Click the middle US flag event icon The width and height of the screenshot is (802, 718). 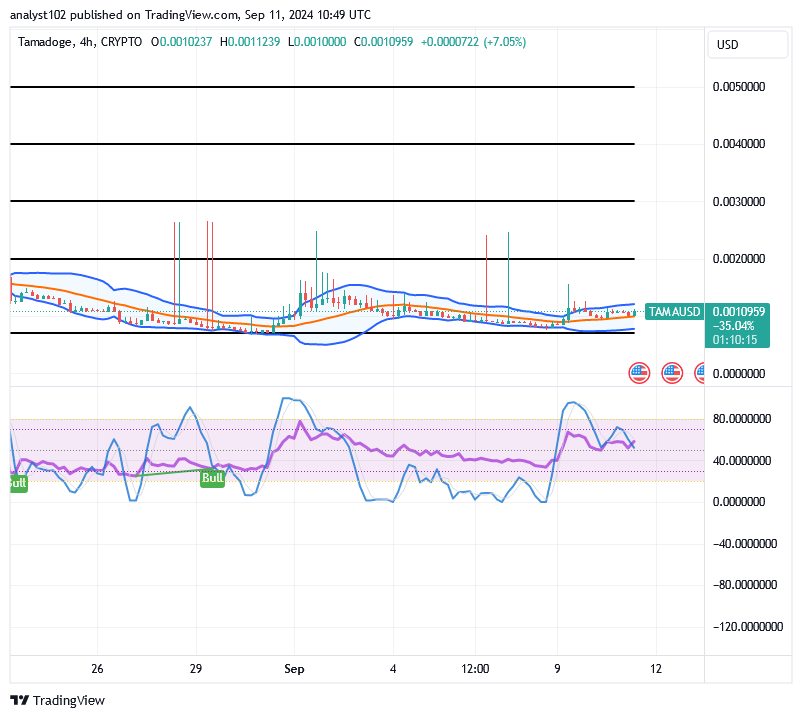(670, 372)
